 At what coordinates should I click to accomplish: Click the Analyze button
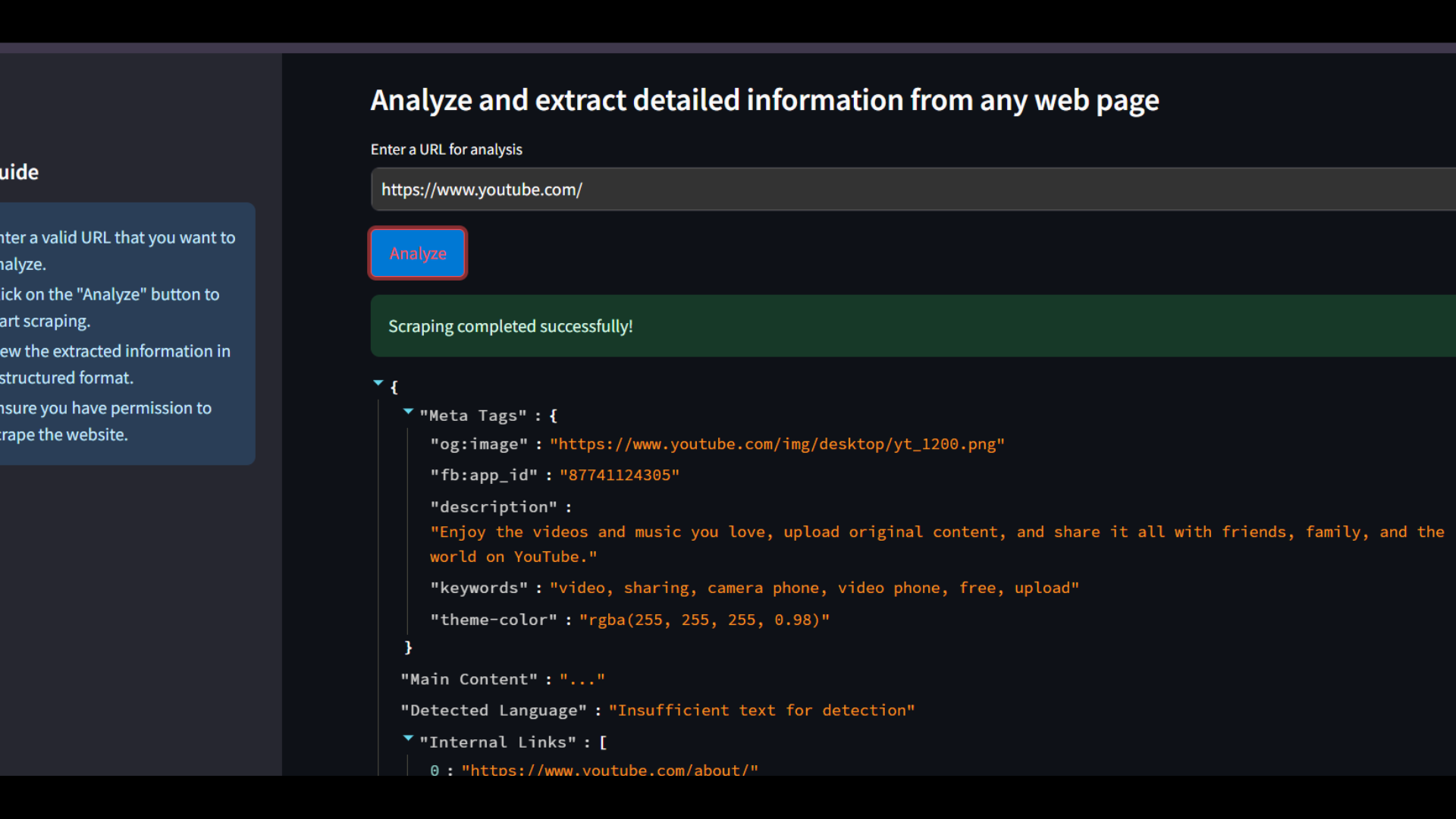click(x=418, y=253)
